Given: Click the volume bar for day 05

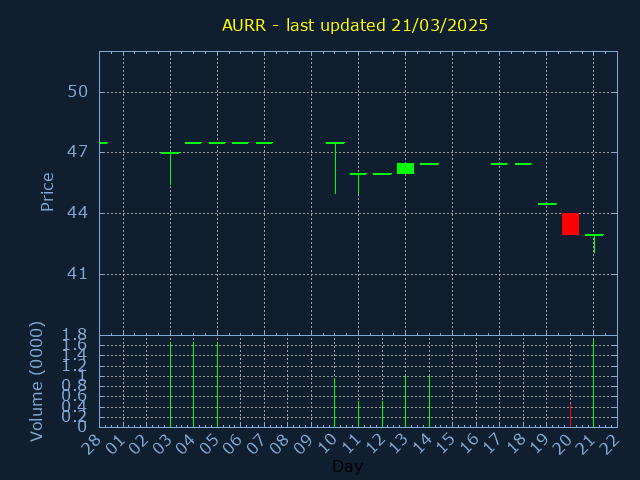Looking at the screenshot, I should [x=218, y=385].
